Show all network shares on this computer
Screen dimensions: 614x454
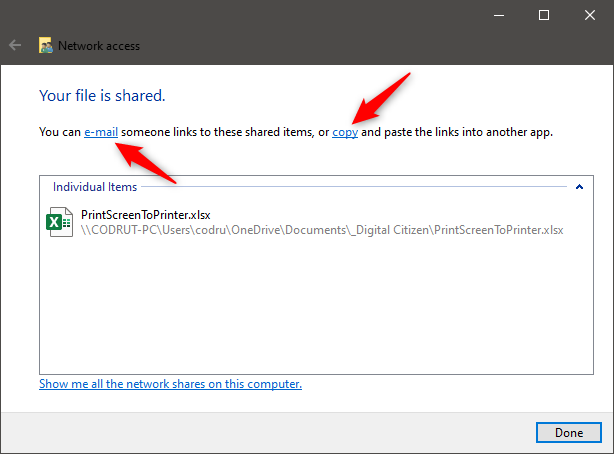(x=170, y=384)
